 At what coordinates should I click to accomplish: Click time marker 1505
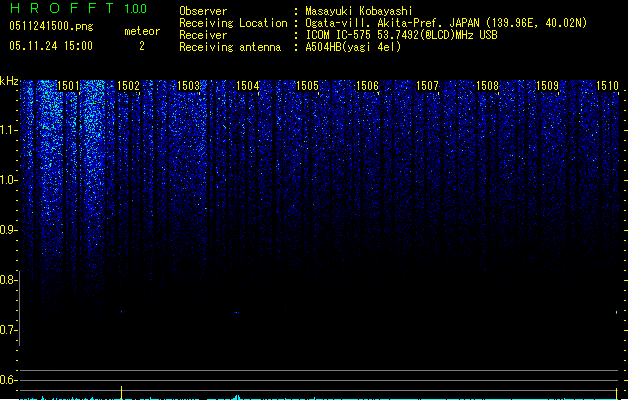tap(307, 86)
